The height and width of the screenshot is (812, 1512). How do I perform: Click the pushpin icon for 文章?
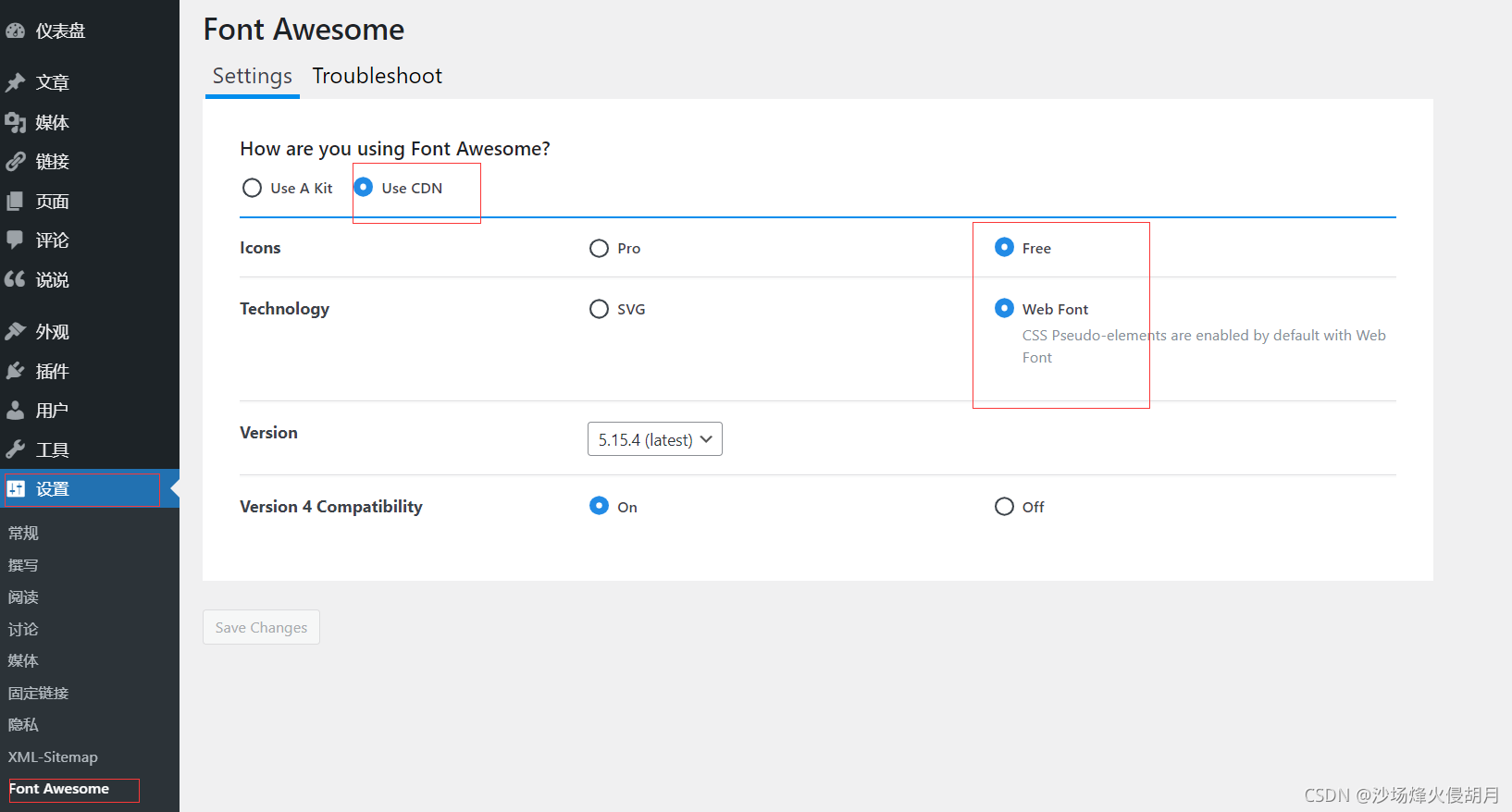click(x=15, y=82)
